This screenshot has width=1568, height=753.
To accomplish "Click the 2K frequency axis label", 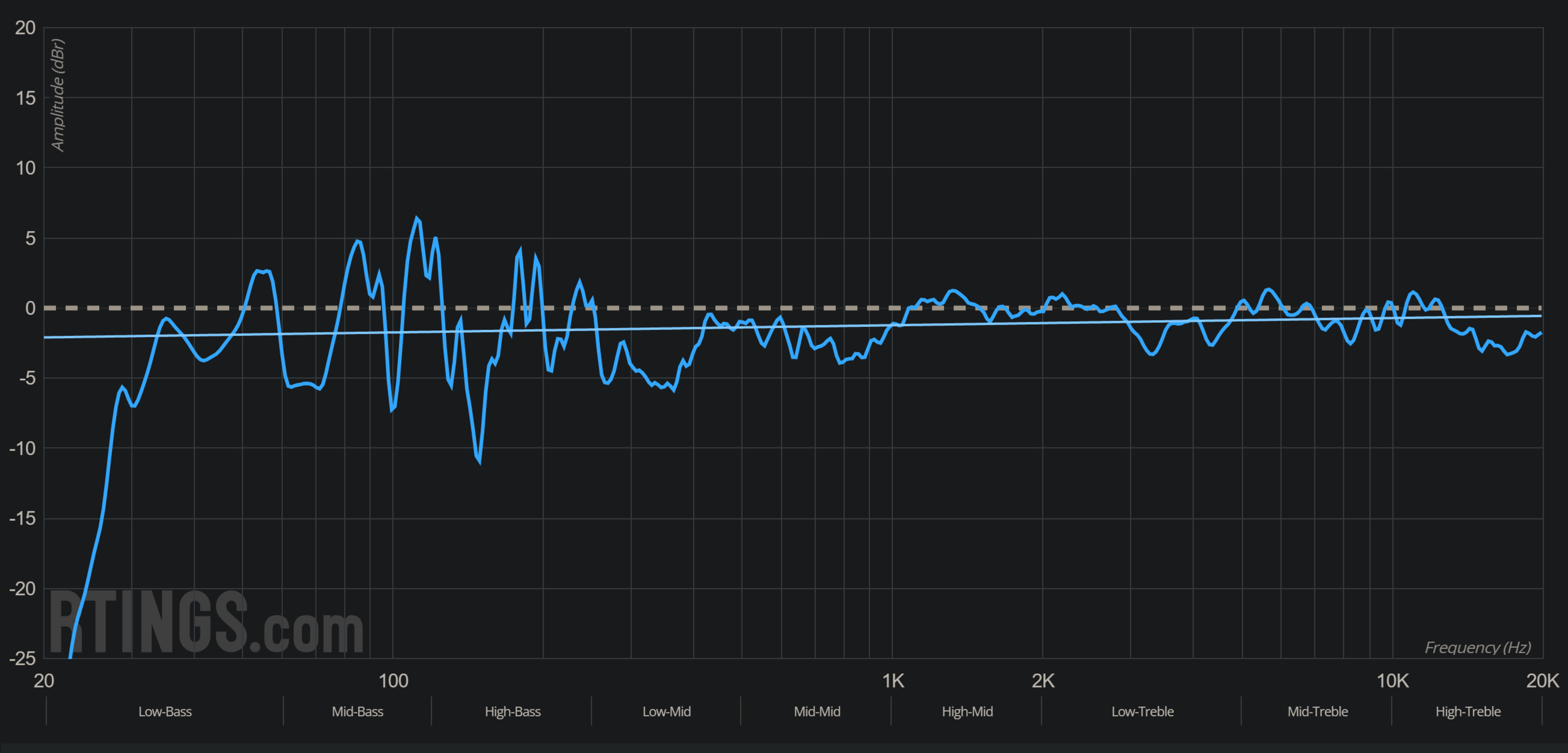I will 1043,681.
